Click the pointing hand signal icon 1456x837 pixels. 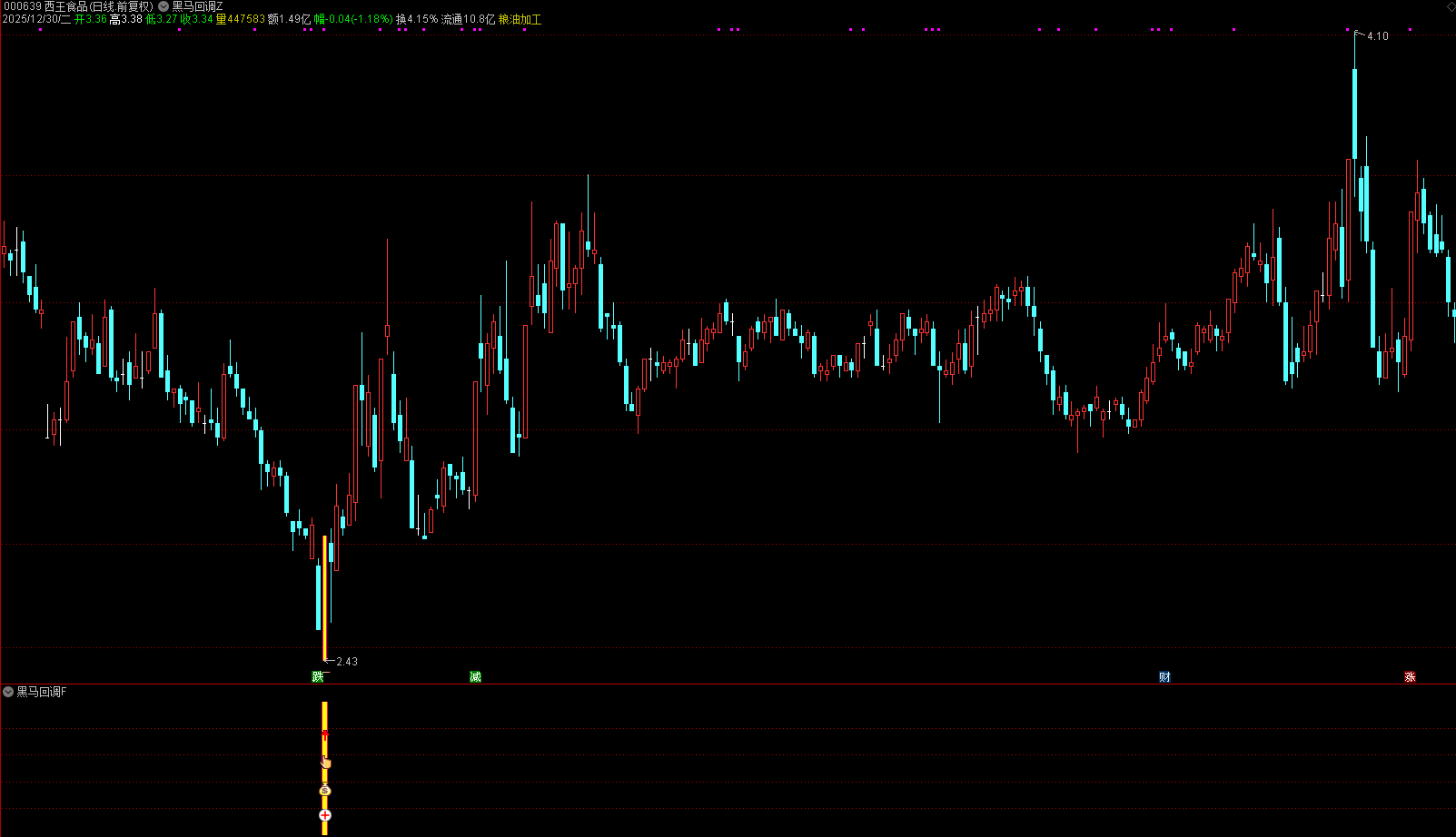click(x=325, y=762)
